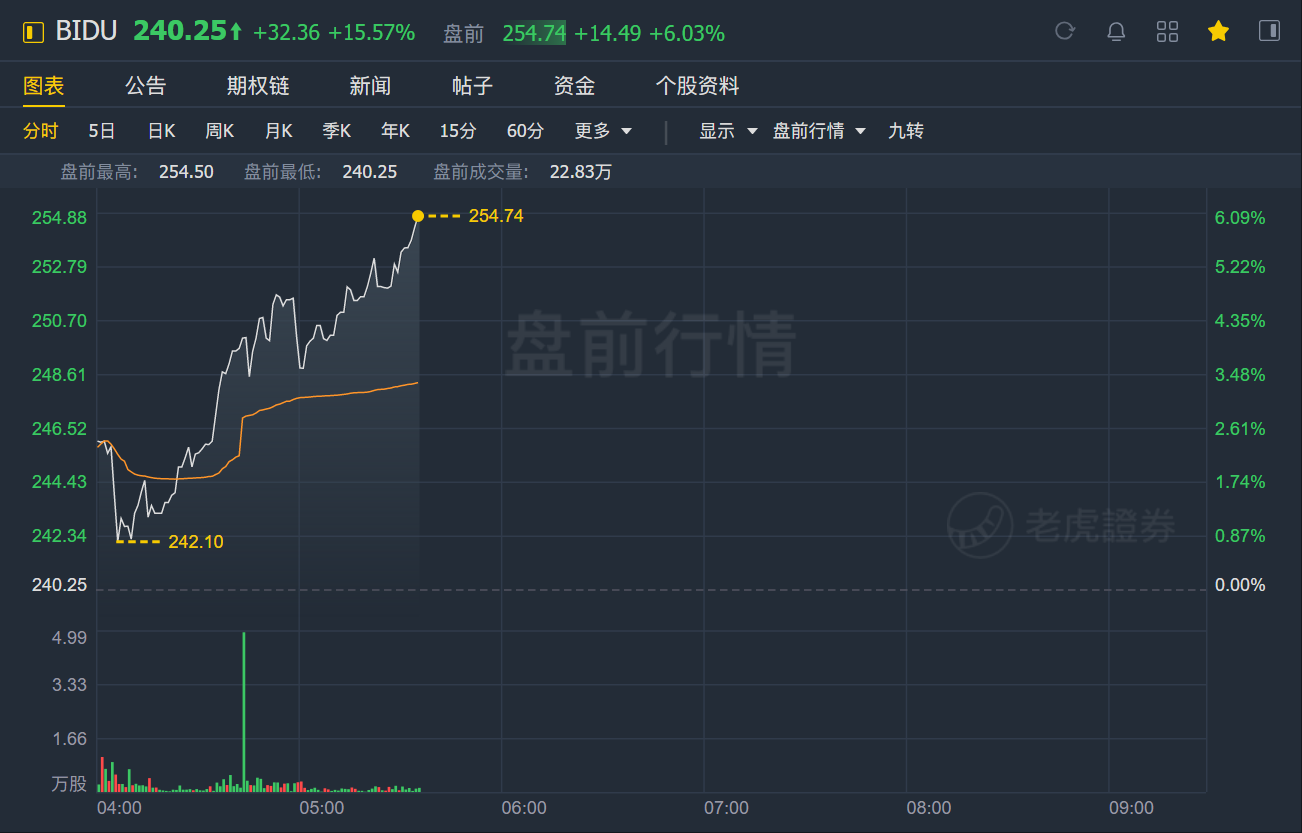Click the 0.00% baseline label

coord(1239,585)
